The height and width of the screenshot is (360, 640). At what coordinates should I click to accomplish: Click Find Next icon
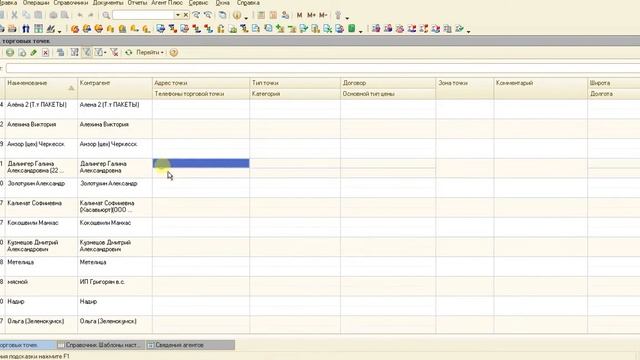196,16
